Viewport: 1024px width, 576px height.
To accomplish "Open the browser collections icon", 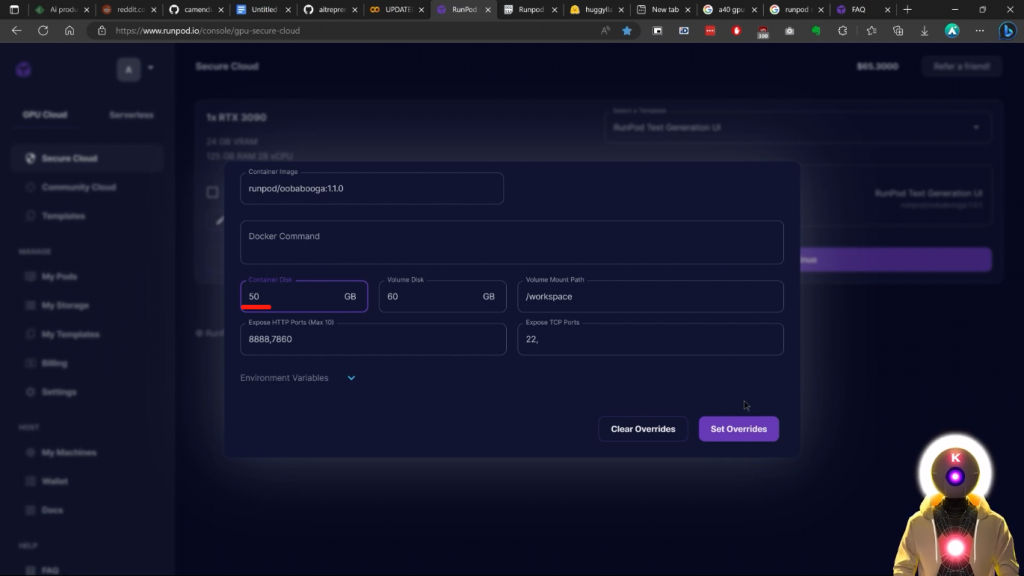I will coord(898,31).
